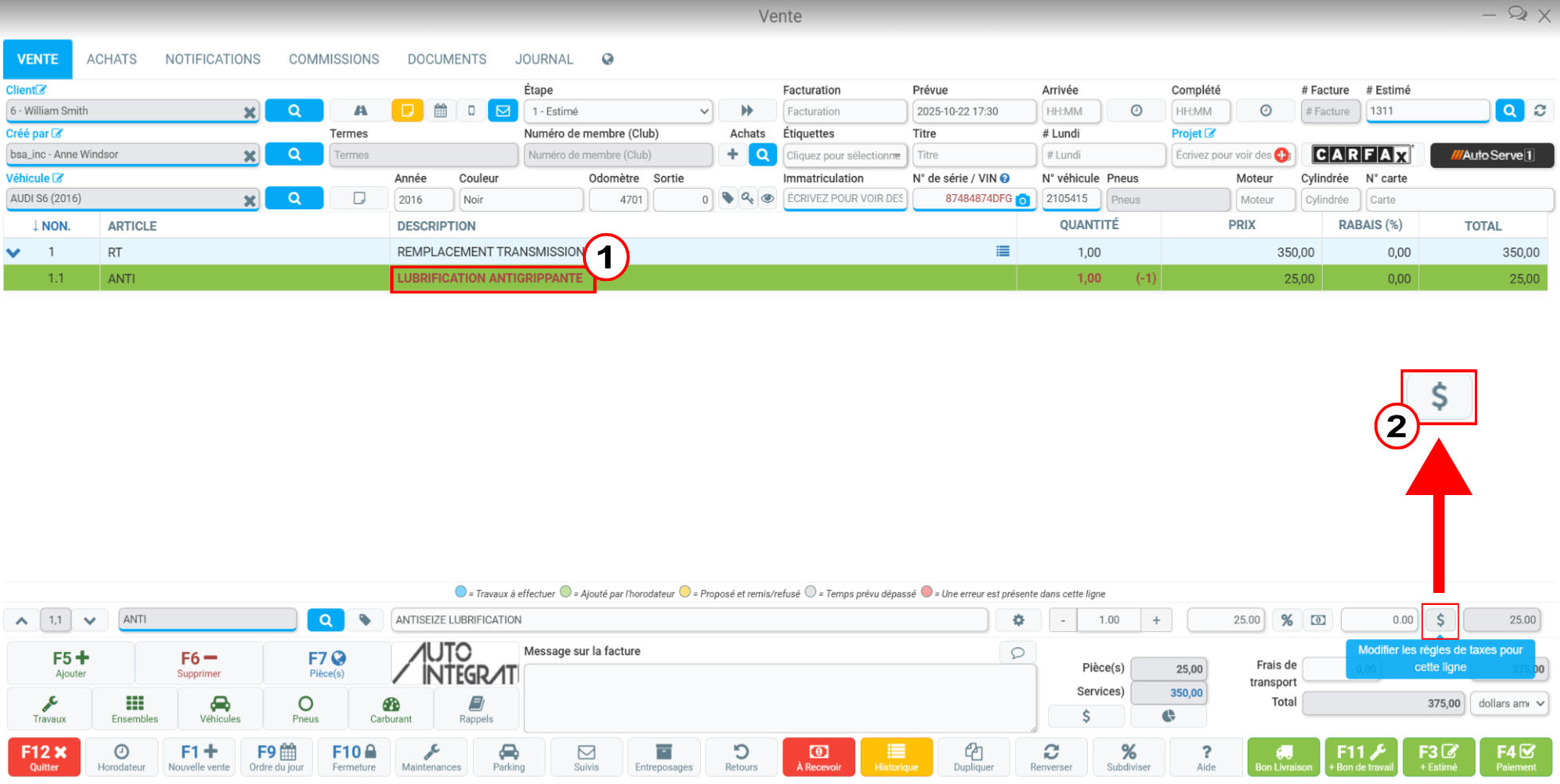Open the Horodateur clock button
The width and height of the screenshot is (1560, 784).
pos(121,757)
